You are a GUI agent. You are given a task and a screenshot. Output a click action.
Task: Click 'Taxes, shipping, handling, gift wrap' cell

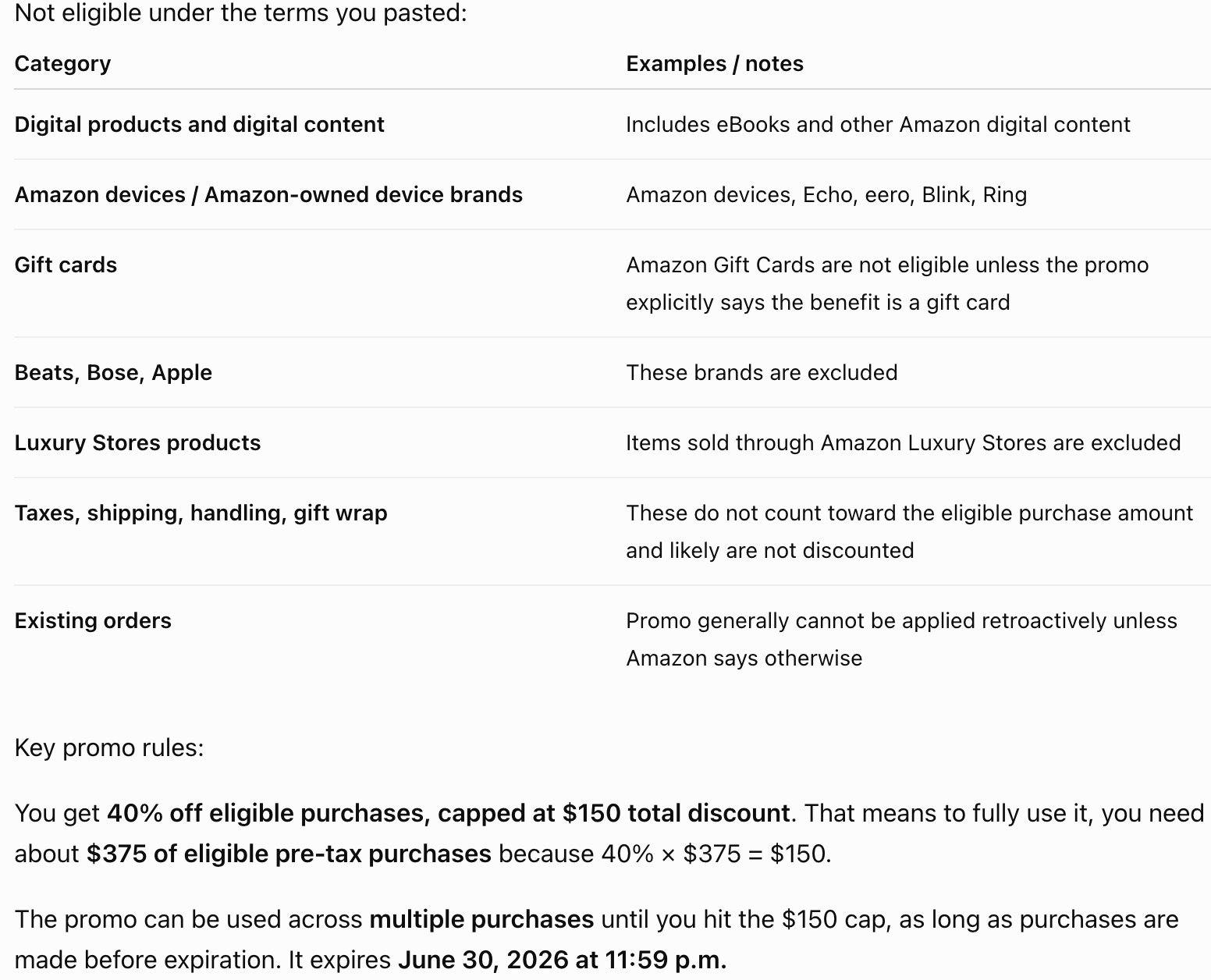pos(201,513)
